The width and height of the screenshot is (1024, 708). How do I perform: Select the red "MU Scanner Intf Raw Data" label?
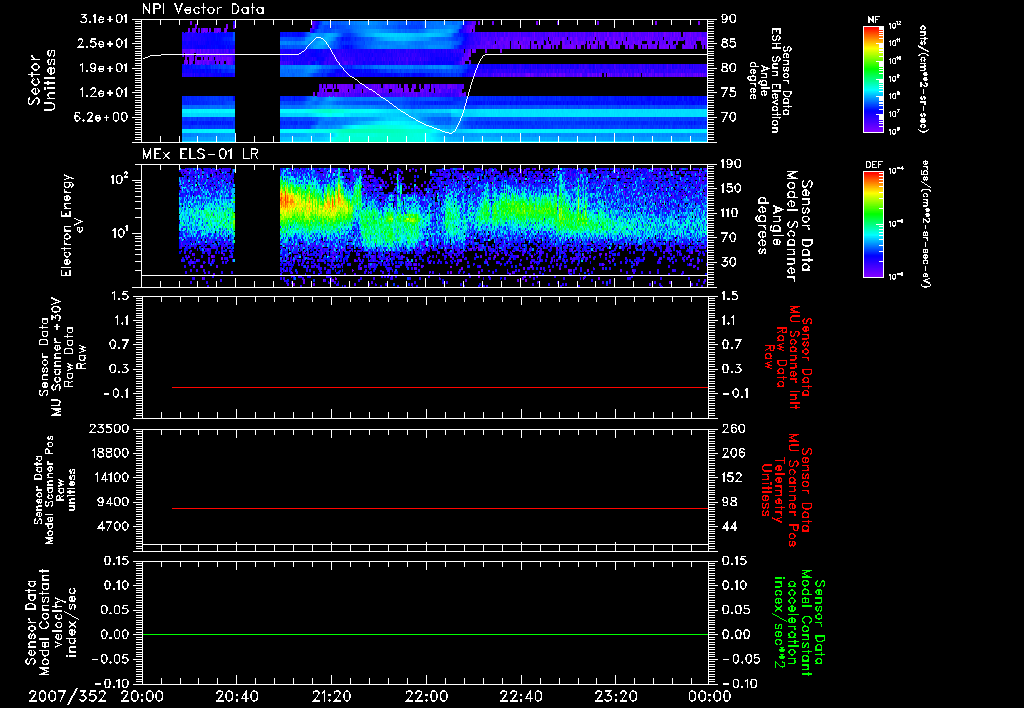click(788, 357)
